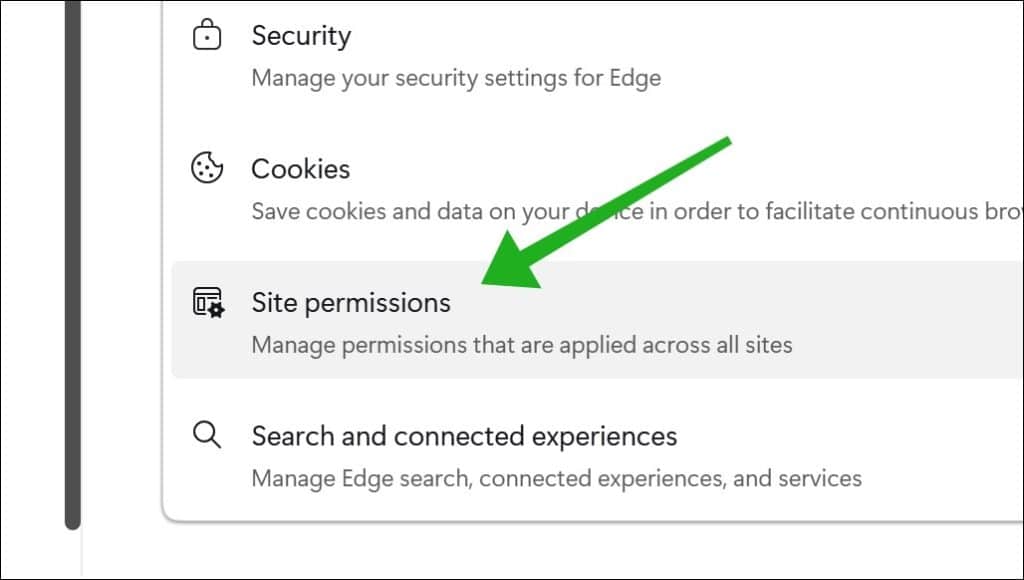Select the Site permissions label text
This screenshot has height=580, width=1024.
click(x=350, y=302)
